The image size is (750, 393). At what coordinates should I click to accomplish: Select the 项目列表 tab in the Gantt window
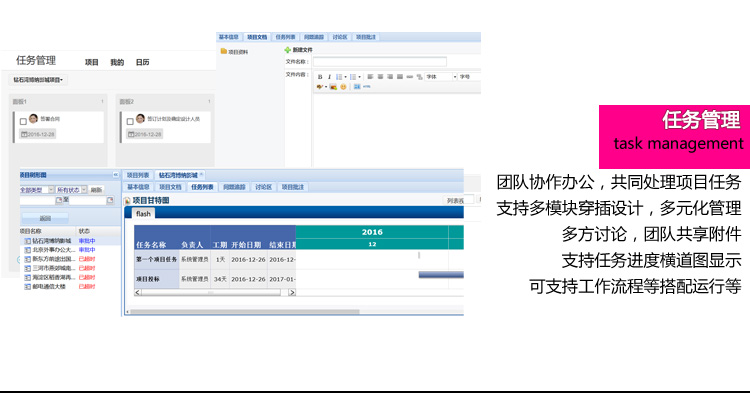tap(138, 175)
